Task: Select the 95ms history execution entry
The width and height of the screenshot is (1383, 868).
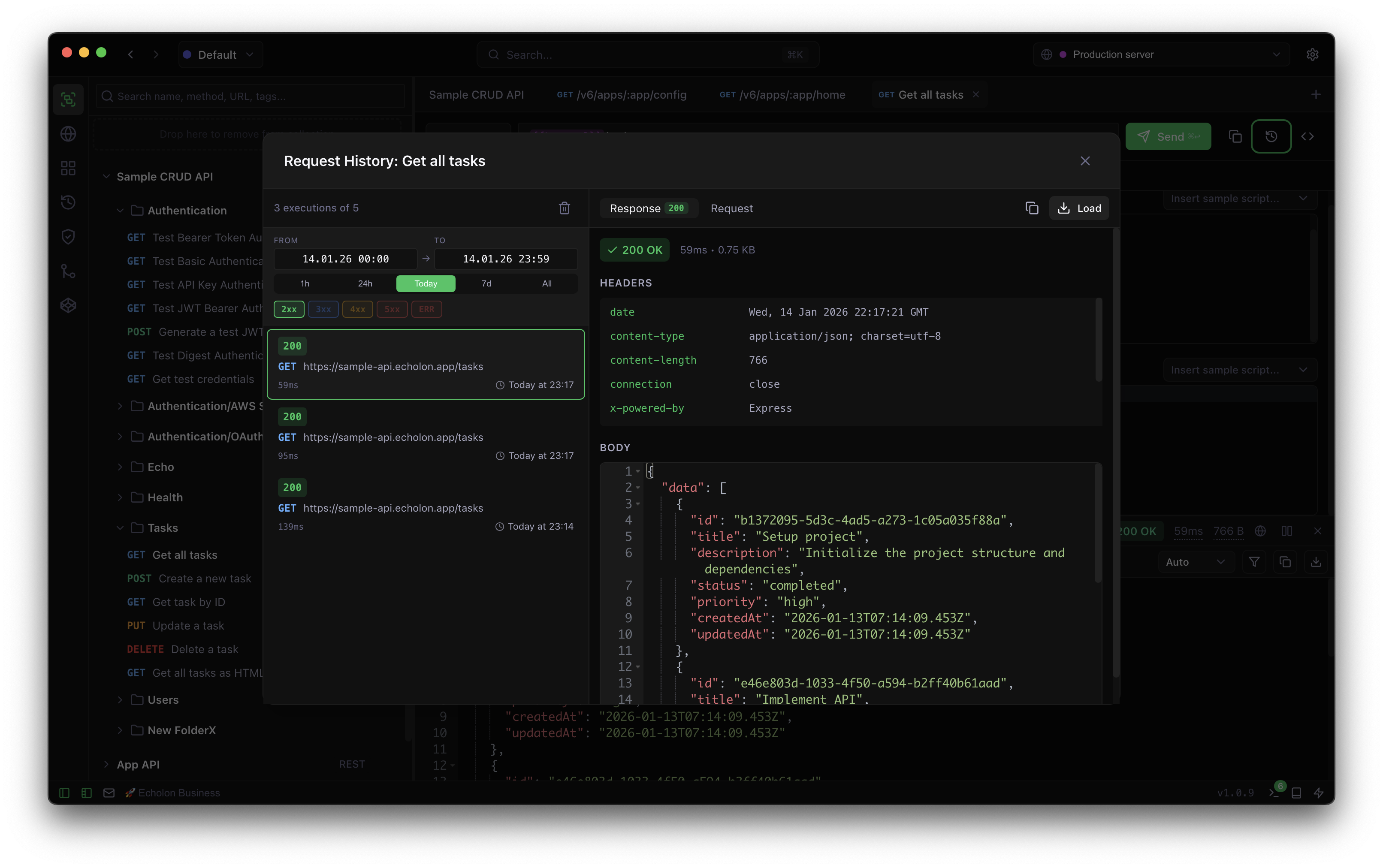Action: pos(426,436)
